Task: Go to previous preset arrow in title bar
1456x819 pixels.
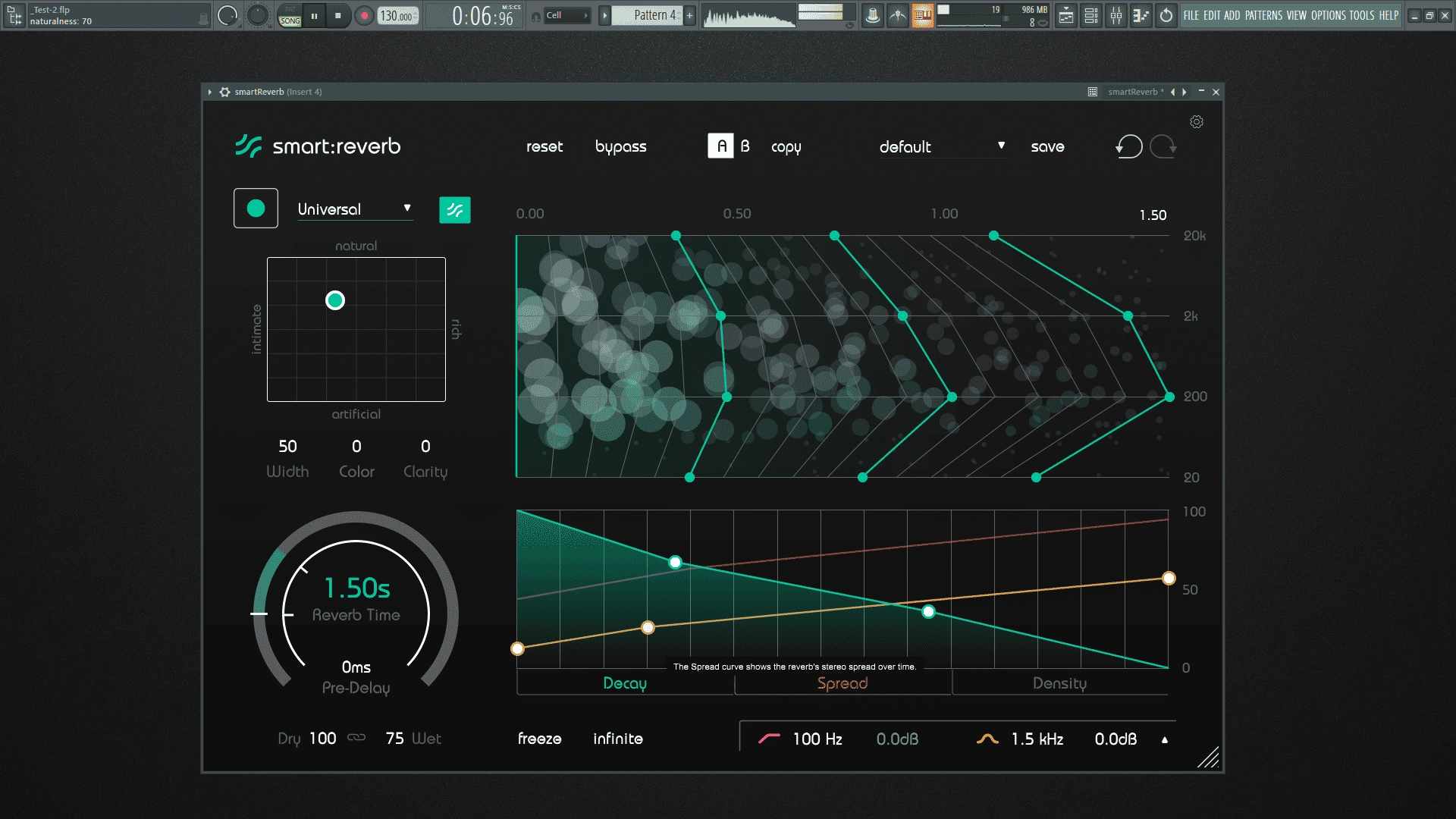Action: pyautogui.click(x=1172, y=92)
